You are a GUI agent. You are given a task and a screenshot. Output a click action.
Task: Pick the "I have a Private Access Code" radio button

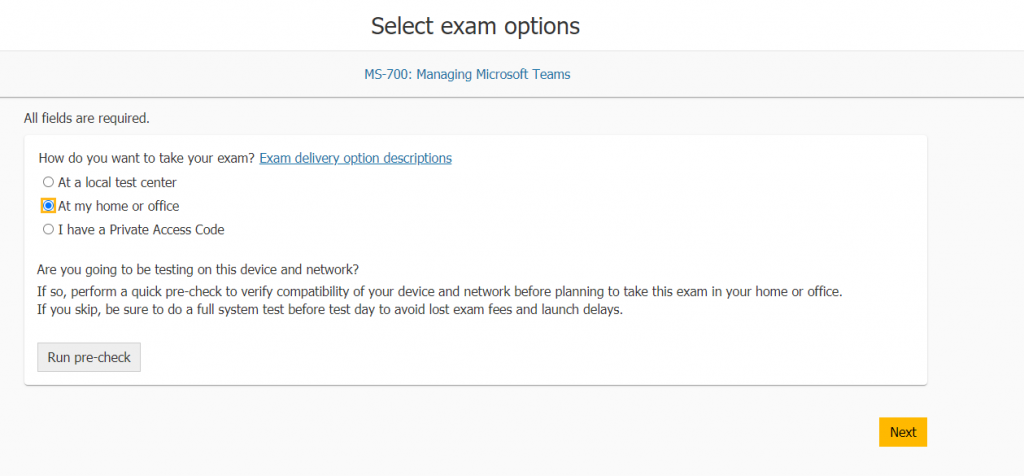click(48, 229)
